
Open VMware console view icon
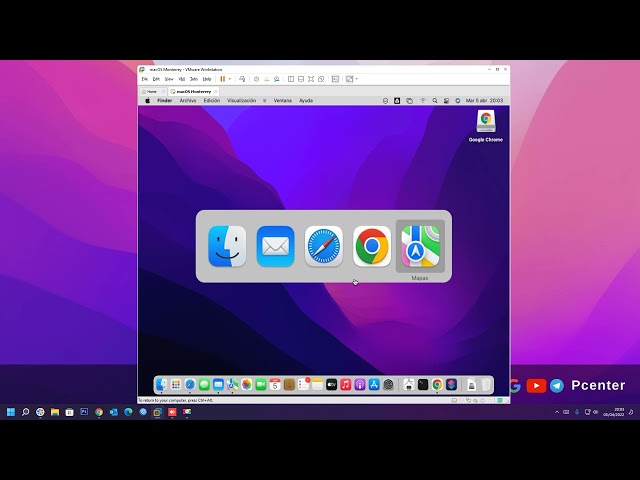[335, 79]
